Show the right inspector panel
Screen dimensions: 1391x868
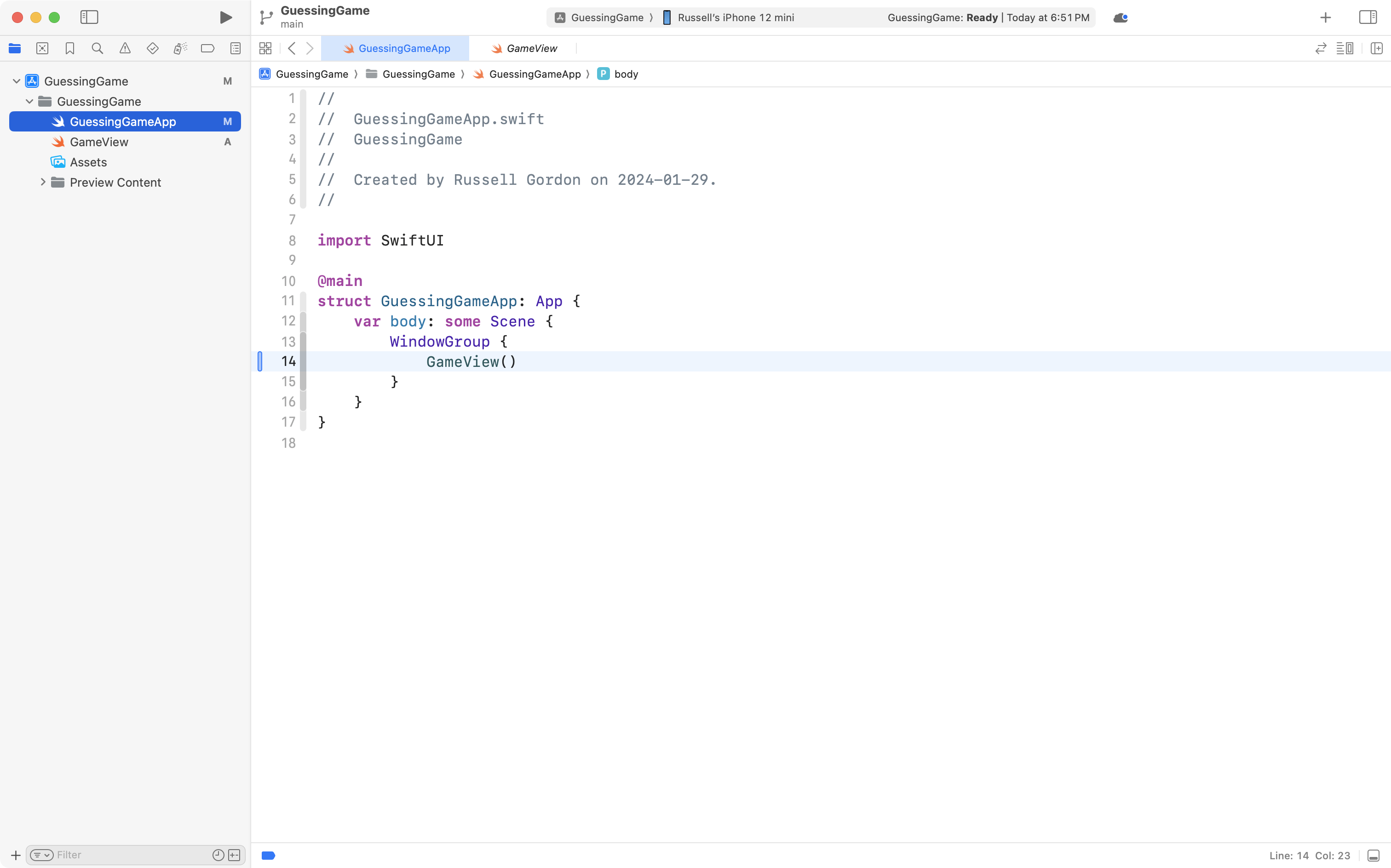click(x=1368, y=17)
